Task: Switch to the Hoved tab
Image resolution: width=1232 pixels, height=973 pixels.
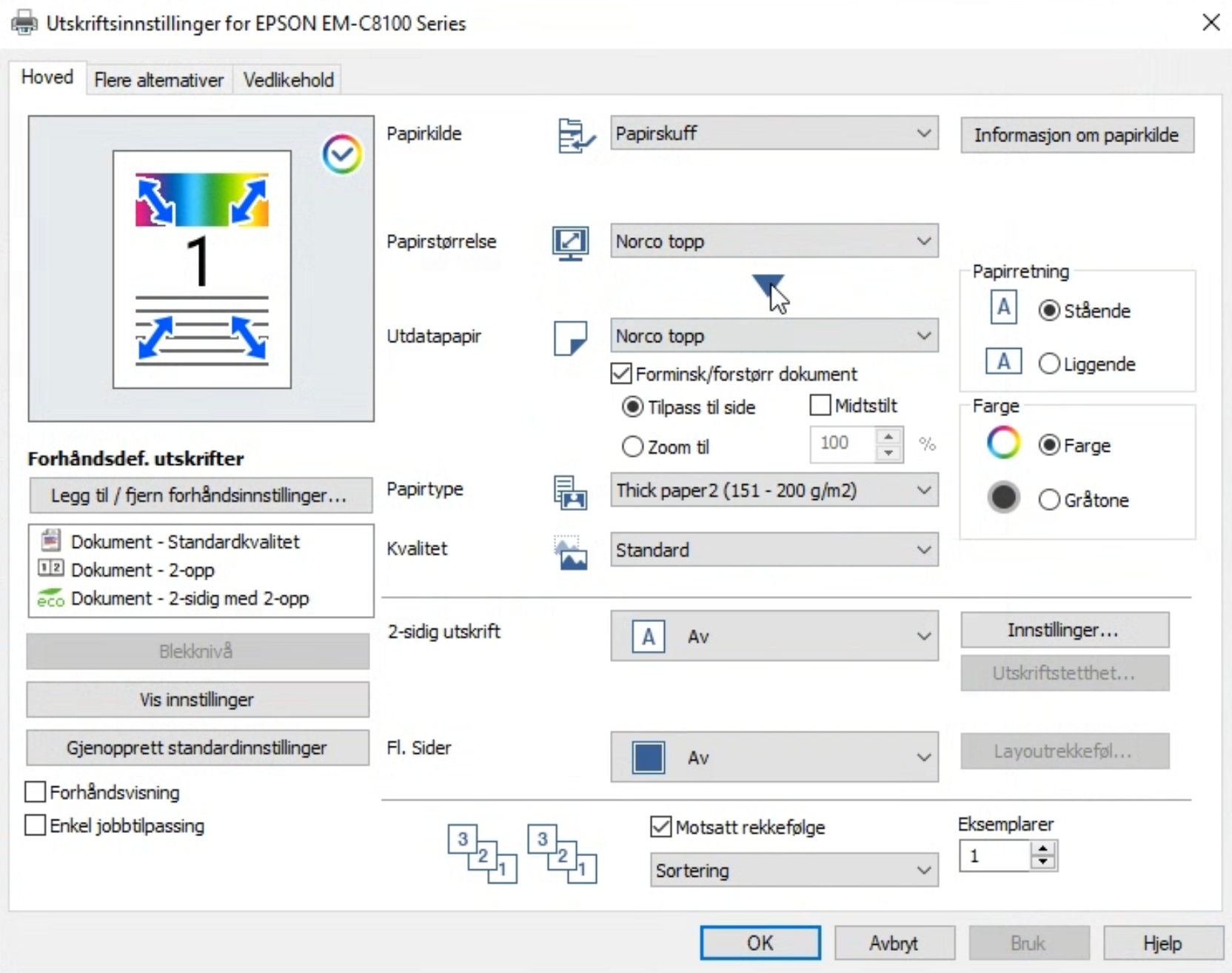Action: coord(47,77)
